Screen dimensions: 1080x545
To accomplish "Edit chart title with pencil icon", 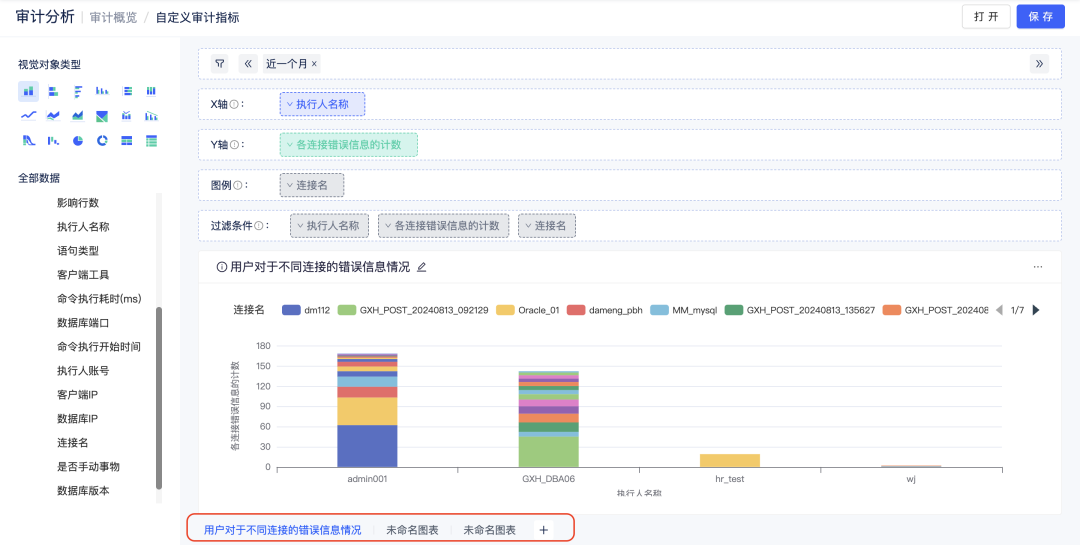I will coord(422,267).
